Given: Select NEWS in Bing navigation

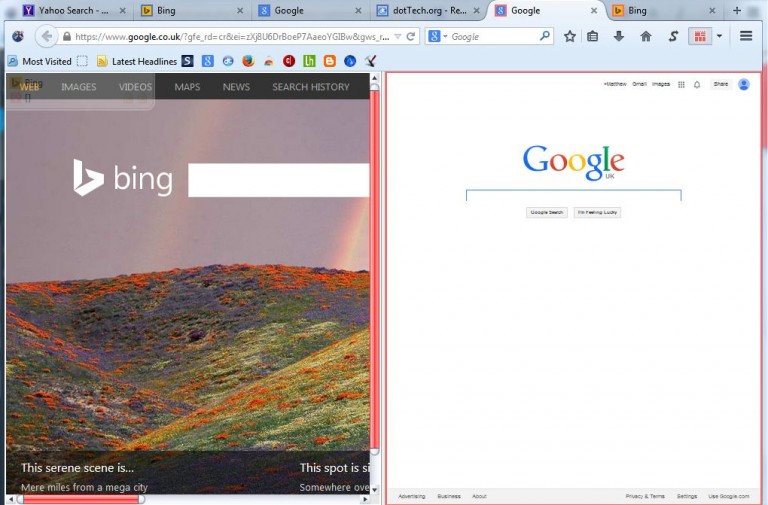Looking at the screenshot, I should tap(236, 87).
